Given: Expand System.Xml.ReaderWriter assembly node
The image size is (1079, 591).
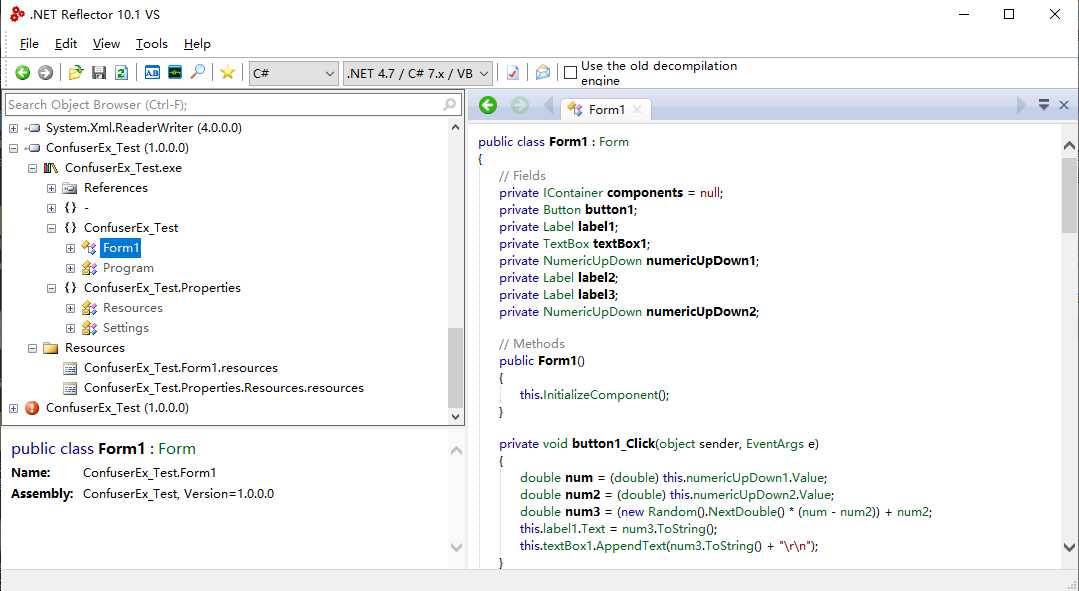Looking at the screenshot, I should point(13,128).
